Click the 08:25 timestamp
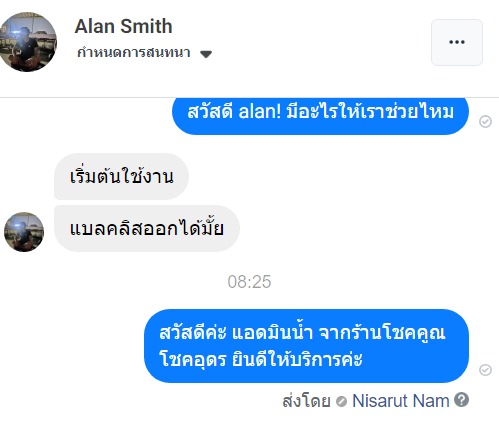 [x=249, y=282]
